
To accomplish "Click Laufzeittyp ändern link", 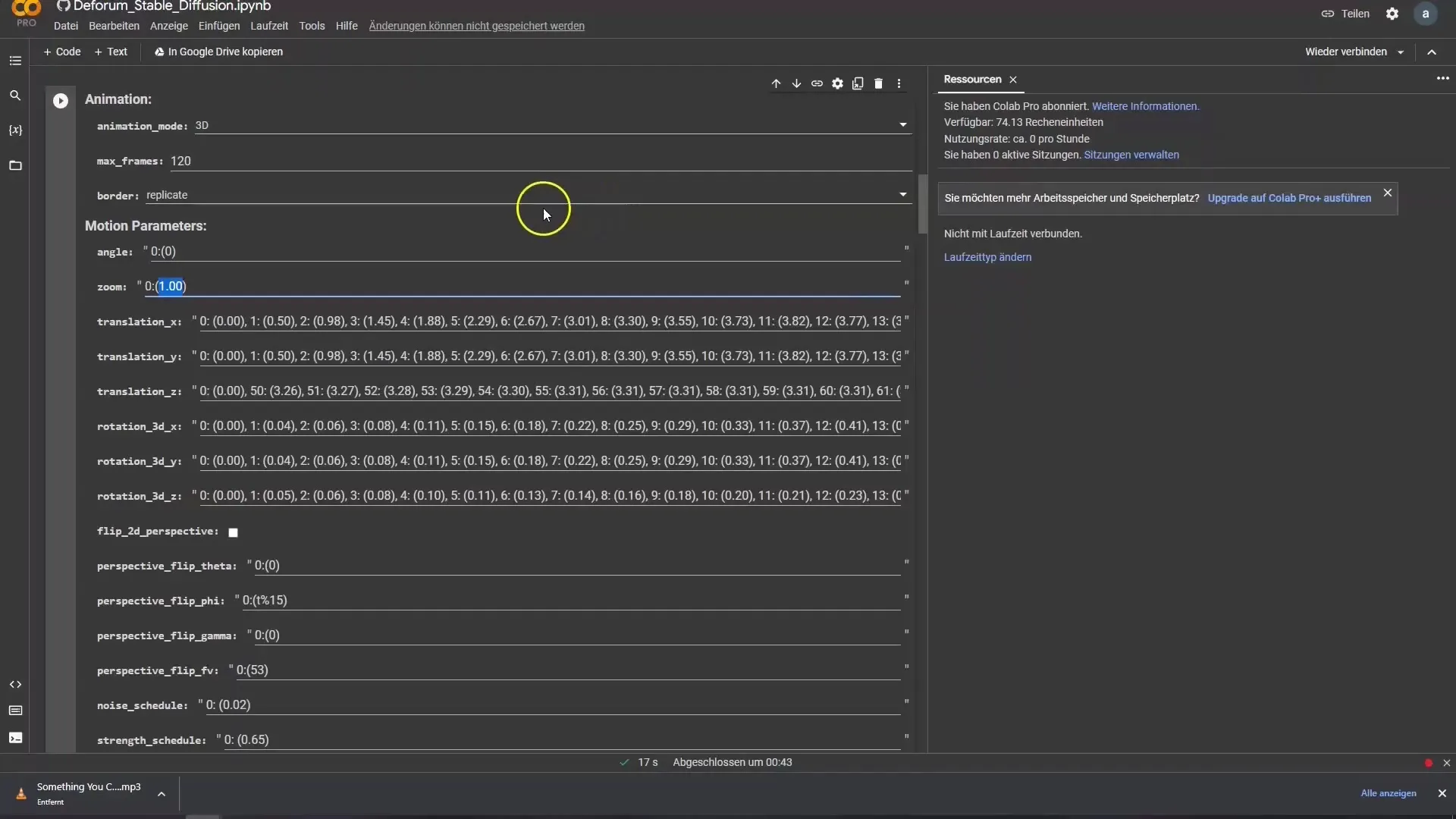I will click(987, 257).
